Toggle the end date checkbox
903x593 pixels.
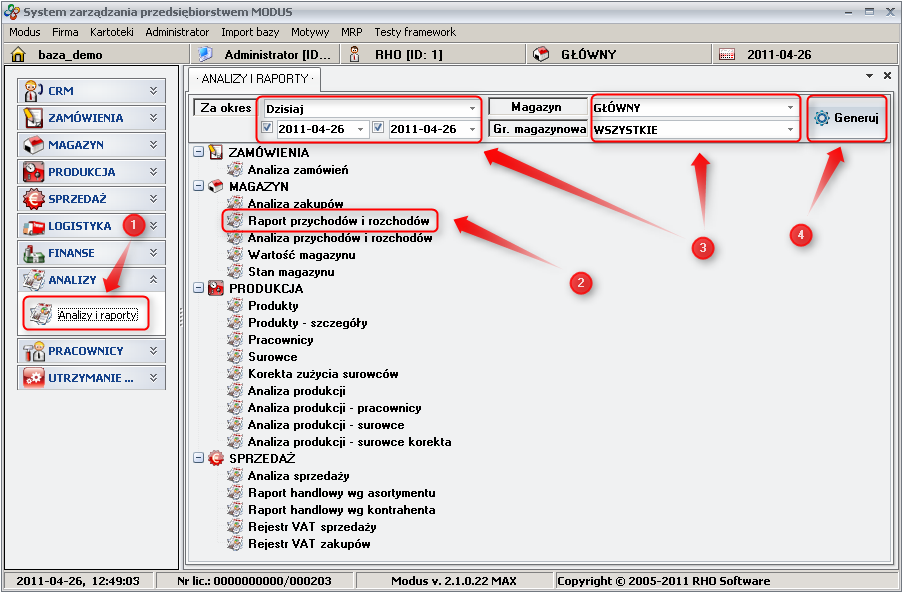coord(378,129)
